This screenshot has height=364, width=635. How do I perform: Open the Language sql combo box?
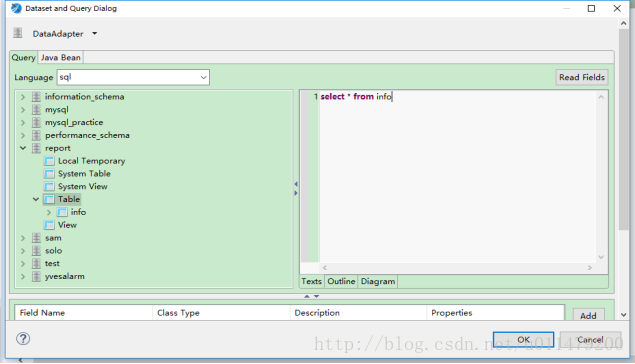[x=133, y=77]
